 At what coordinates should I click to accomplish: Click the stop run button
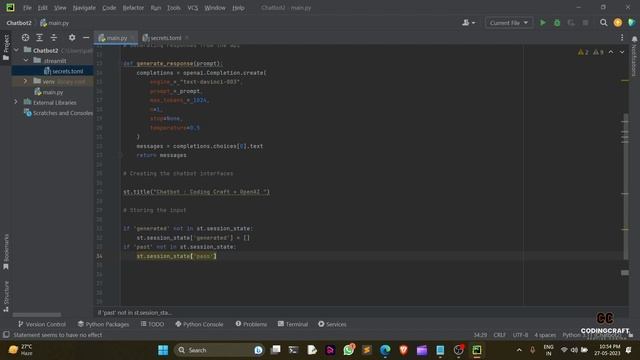coord(585,23)
